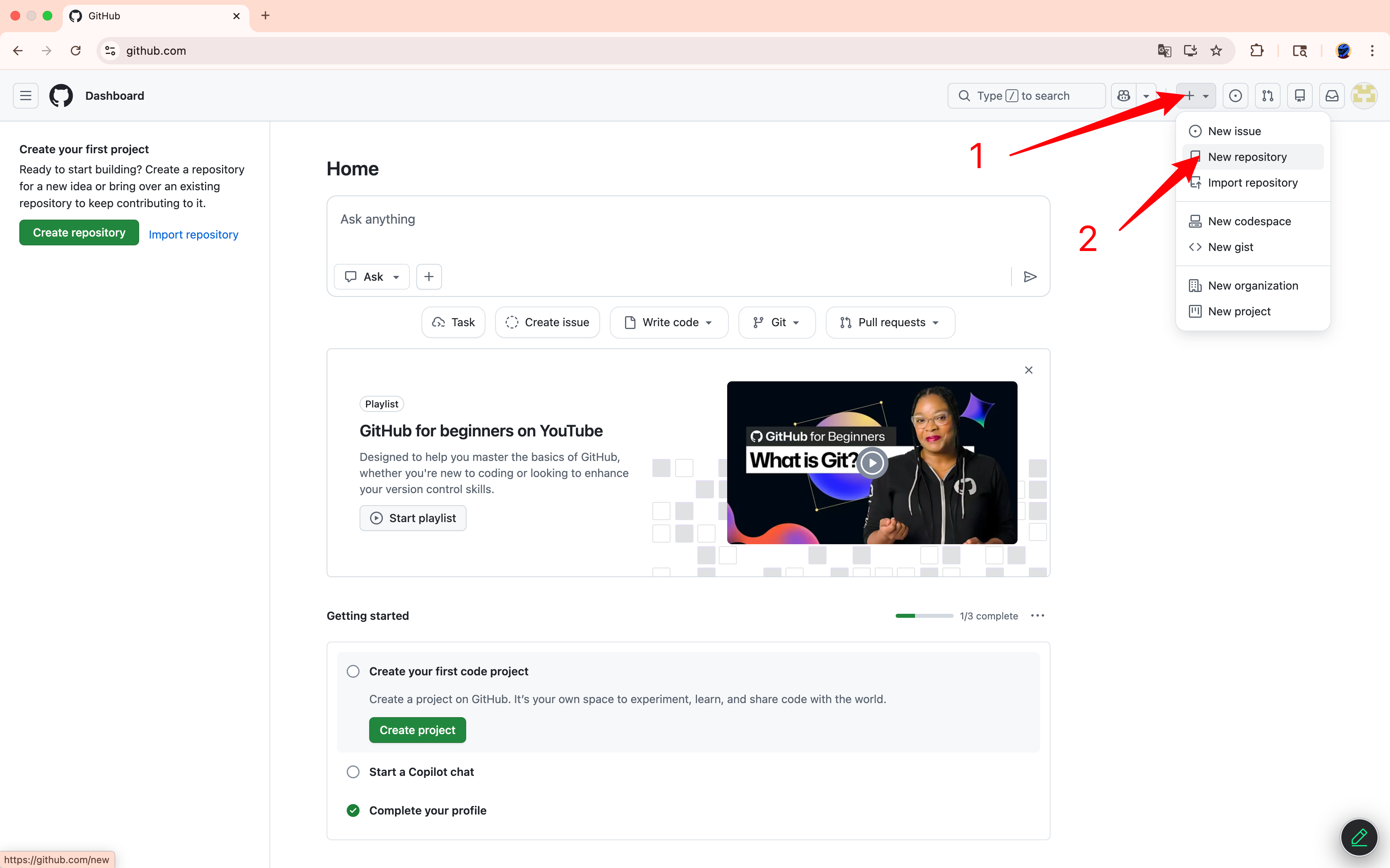Click the green Create repository button
This screenshot has height=868, width=1390.
point(79,232)
